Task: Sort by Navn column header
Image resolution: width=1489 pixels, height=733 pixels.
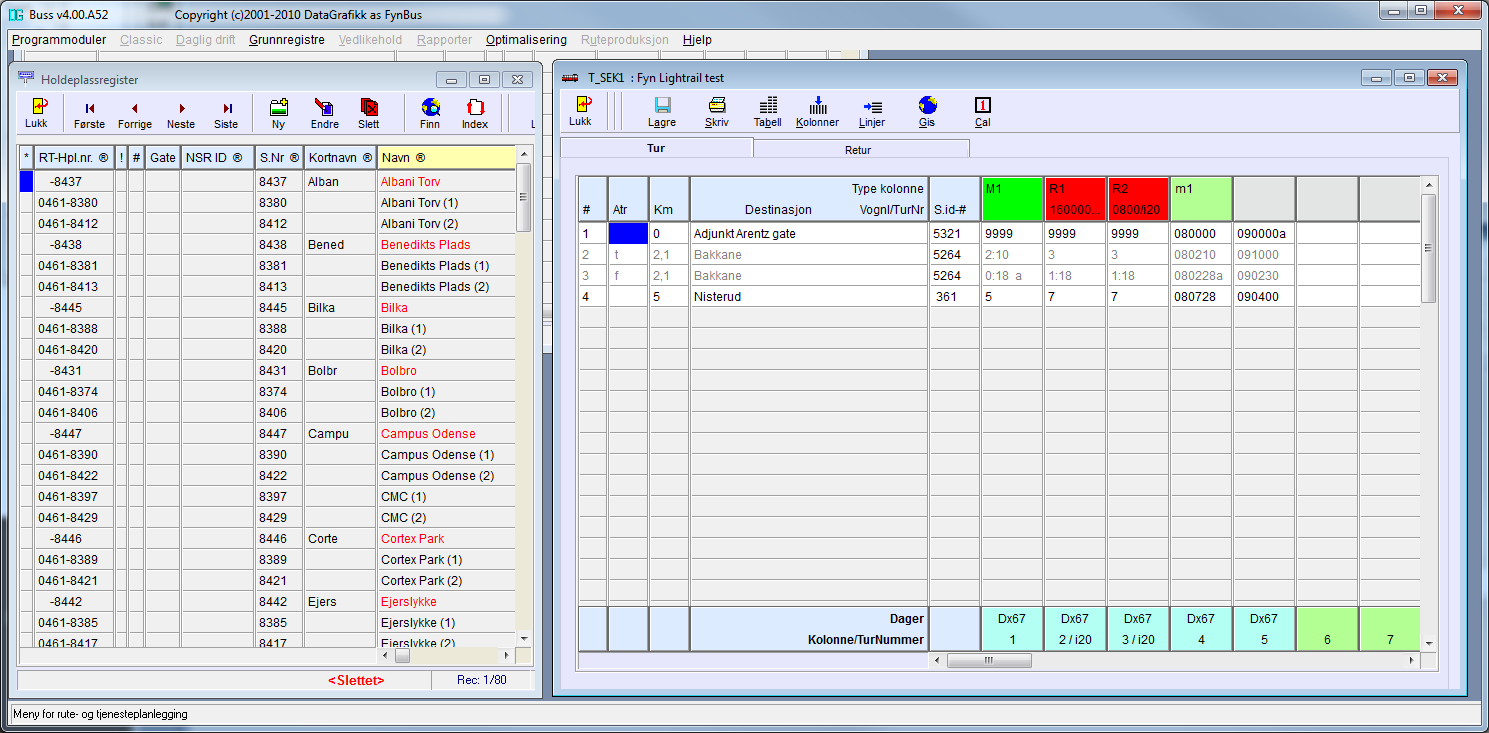Action: click(x=446, y=157)
